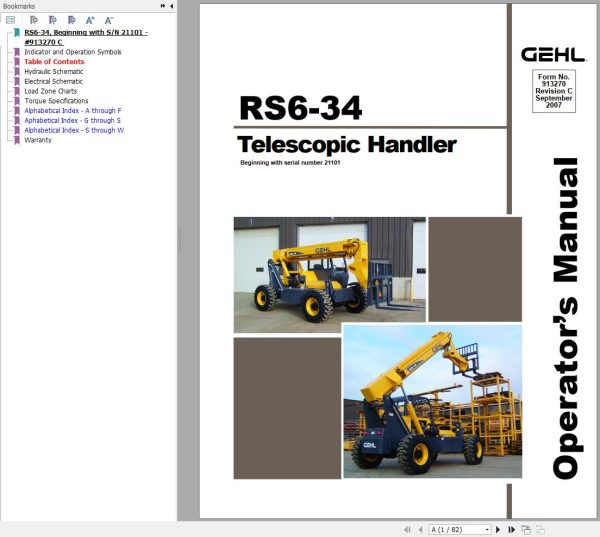Click the bookmark icon beside Torque Specifications
600x537 pixels.
point(17,101)
